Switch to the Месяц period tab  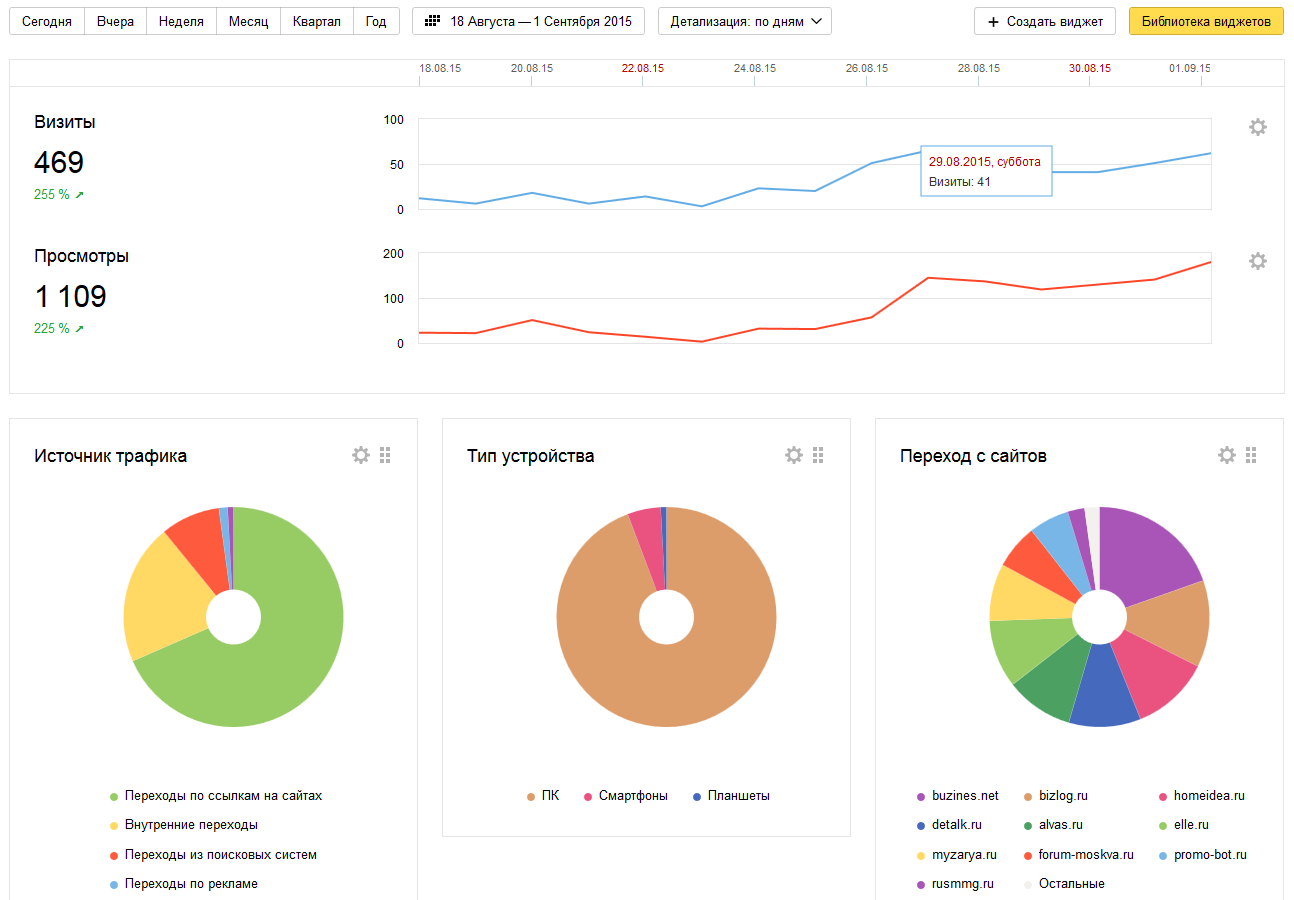[248, 21]
